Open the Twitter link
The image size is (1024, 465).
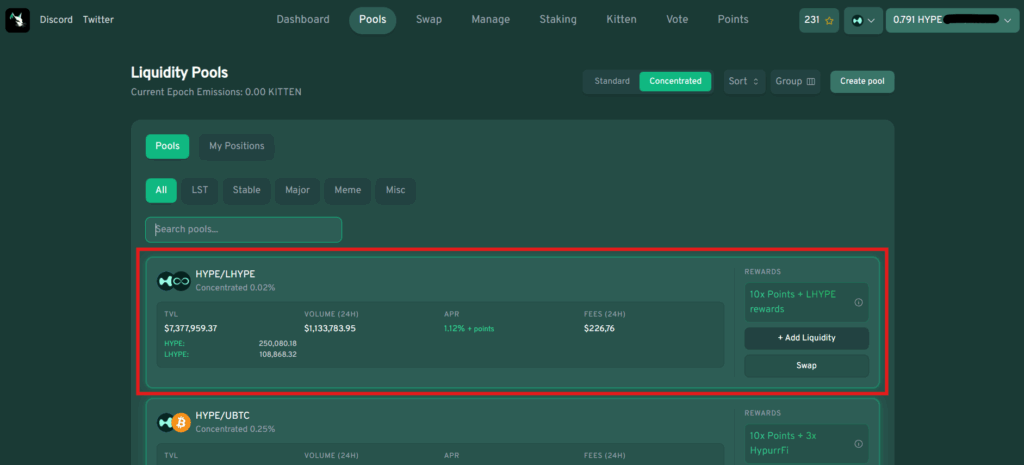[98, 20]
